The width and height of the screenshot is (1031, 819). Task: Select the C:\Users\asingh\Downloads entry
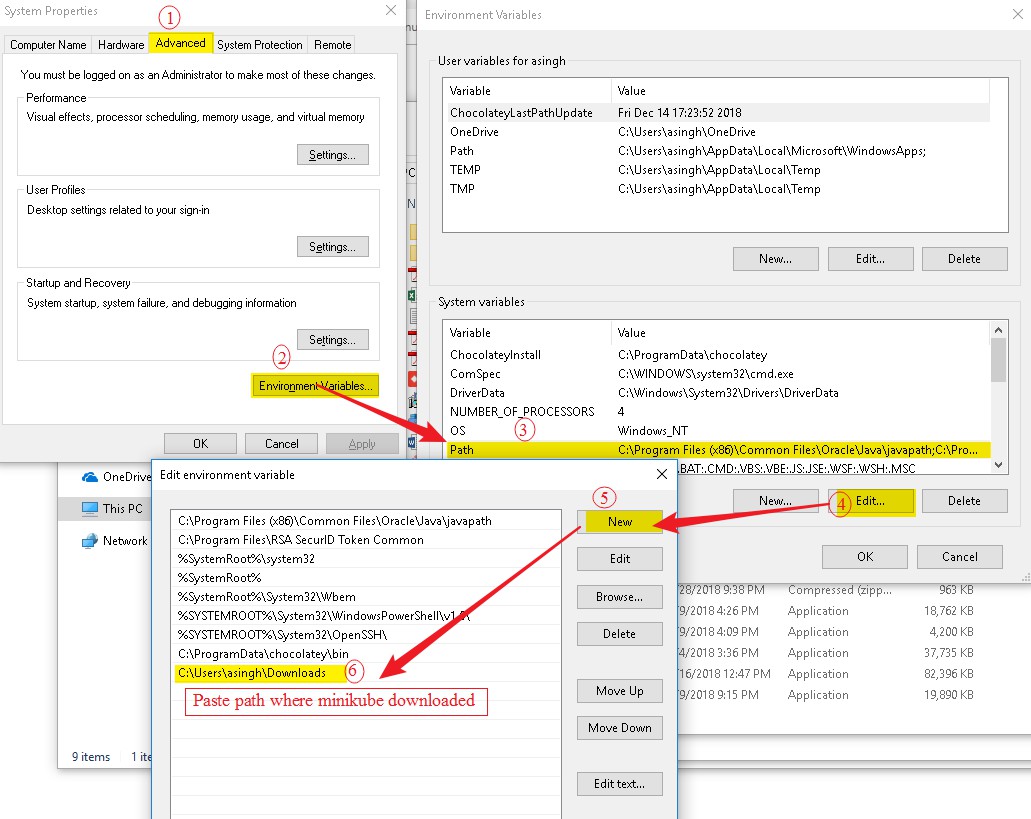(x=366, y=673)
